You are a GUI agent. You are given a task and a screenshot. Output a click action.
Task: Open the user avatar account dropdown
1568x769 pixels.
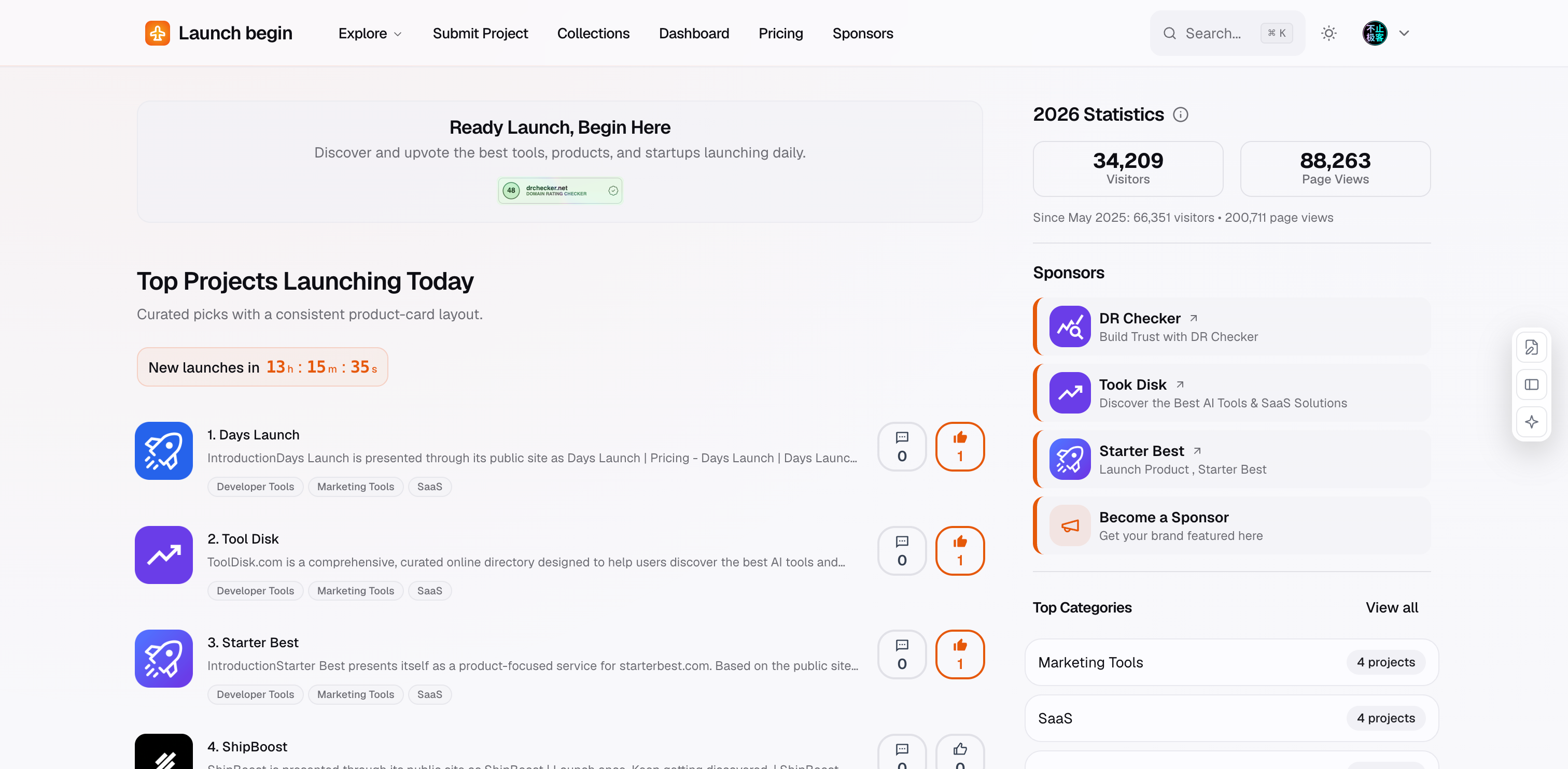(x=1386, y=33)
